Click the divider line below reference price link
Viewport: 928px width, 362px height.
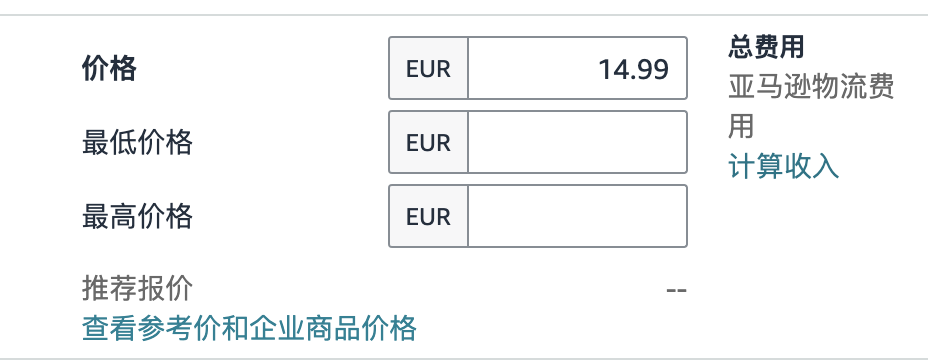(x=464, y=359)
